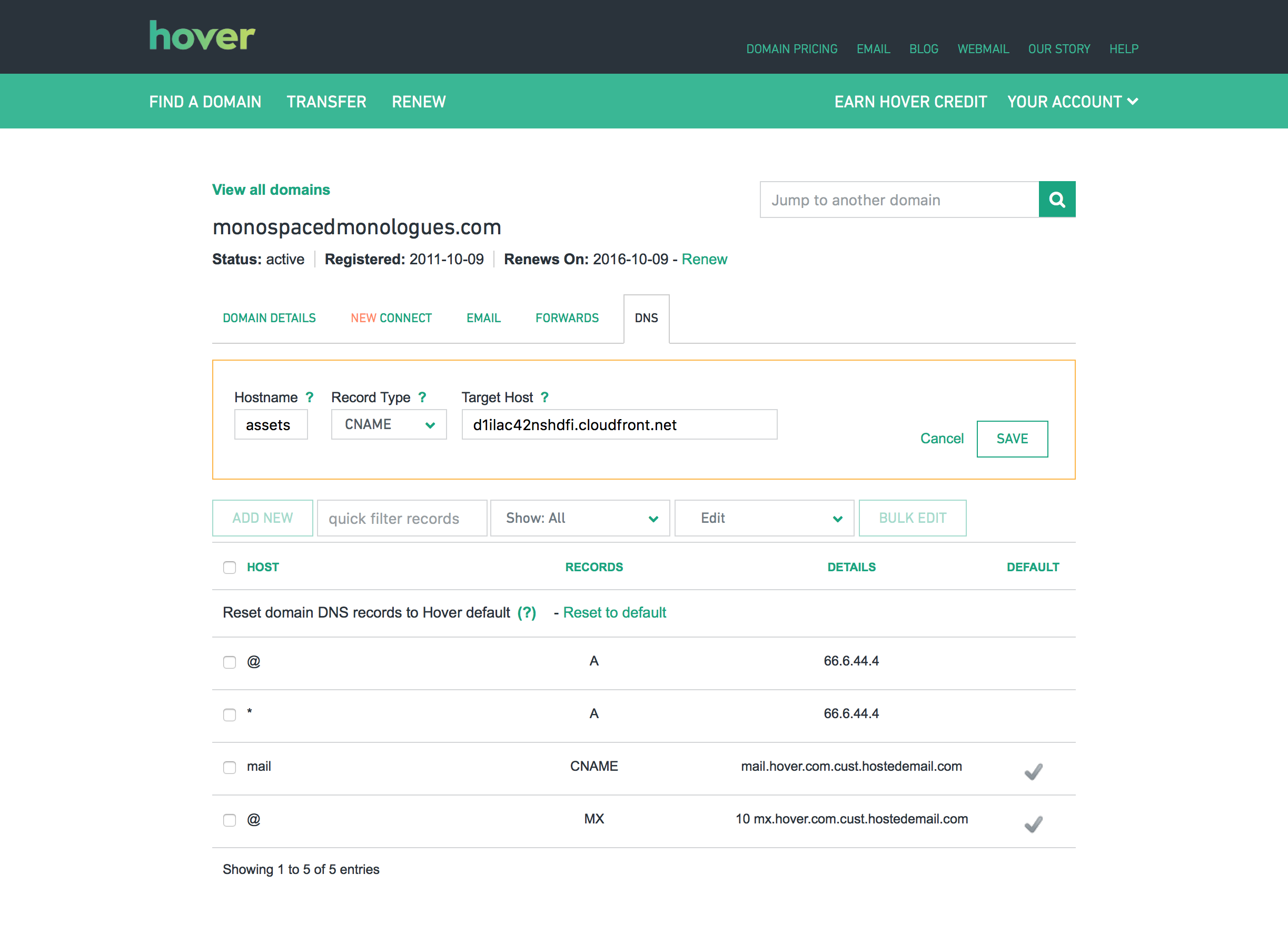The width and height of the screenshot is (1288, 934).
Task: Open the Forwards tab
Action: click(x=567, y=318)
